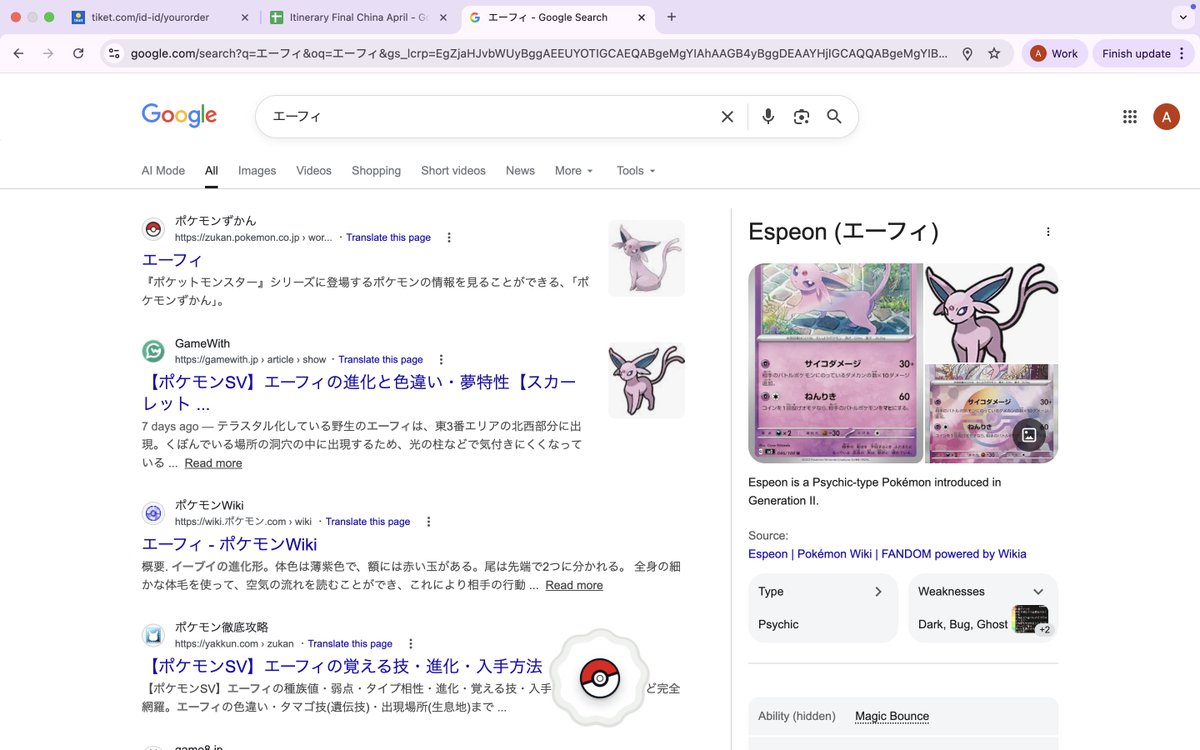Viewport: 1200px width, 750px height.
Task: Click the more images gallery icon
Action: point(1029,434)
